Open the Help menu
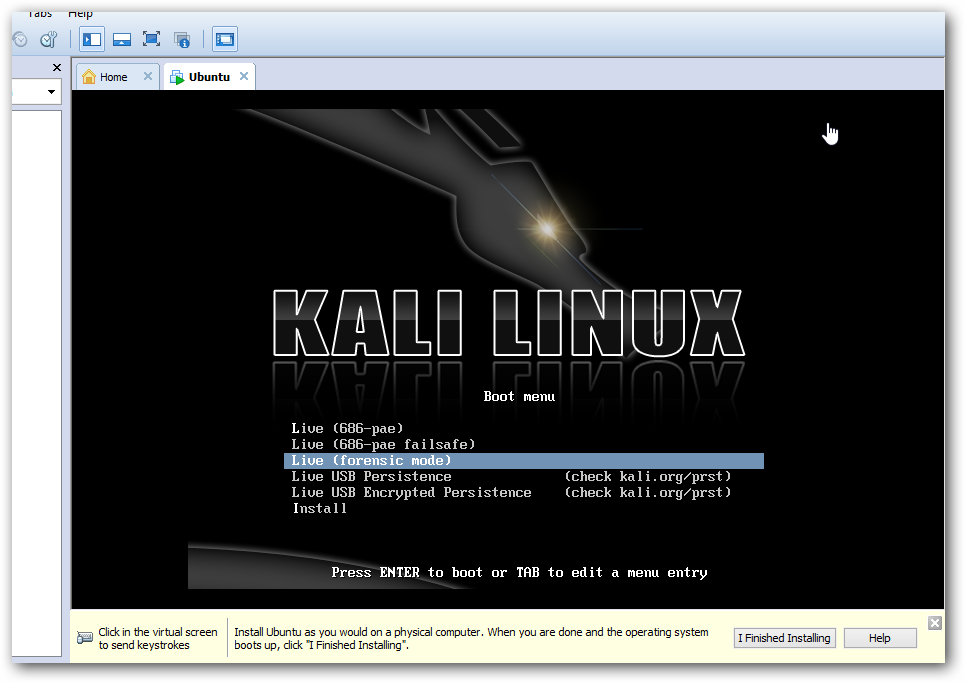The width and height of the screenshot is (965, 683). click(80, 13)
